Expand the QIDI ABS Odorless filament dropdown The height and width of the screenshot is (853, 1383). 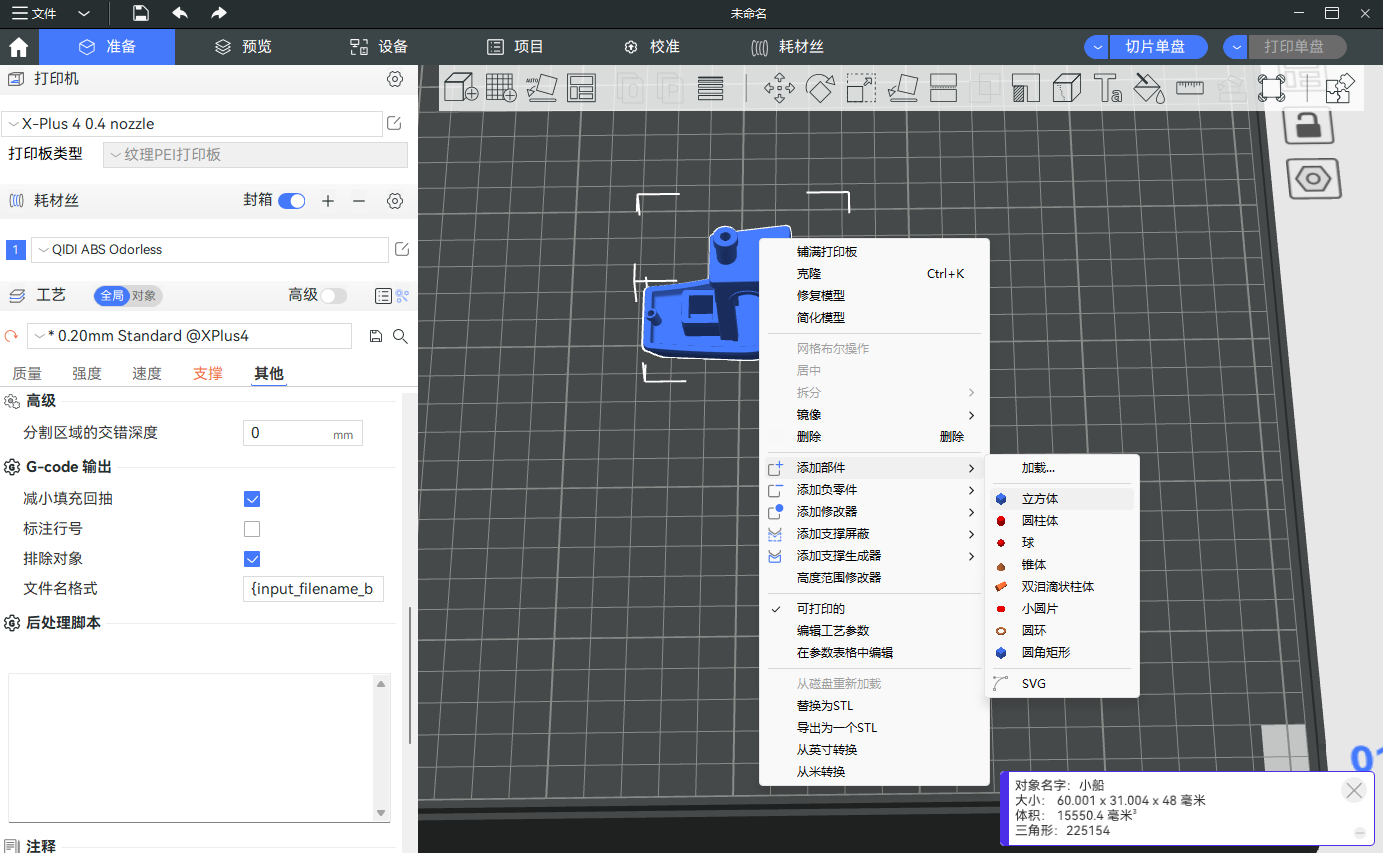point(209,250)
